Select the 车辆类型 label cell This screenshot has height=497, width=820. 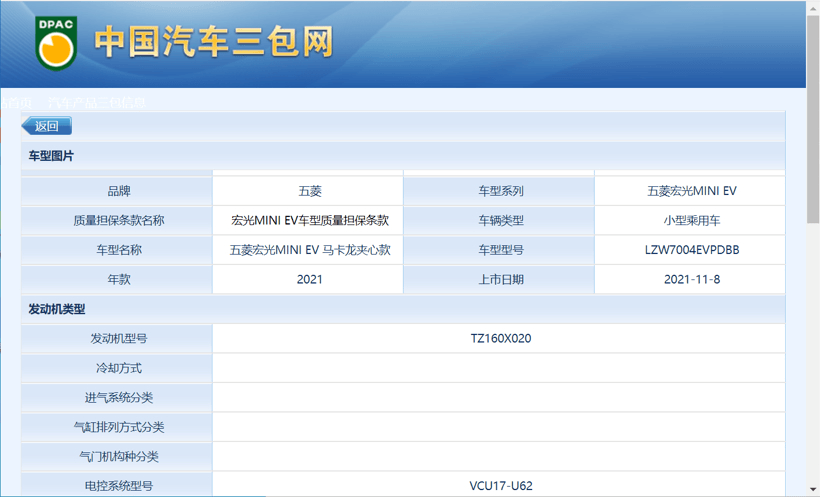pos(499,220)
